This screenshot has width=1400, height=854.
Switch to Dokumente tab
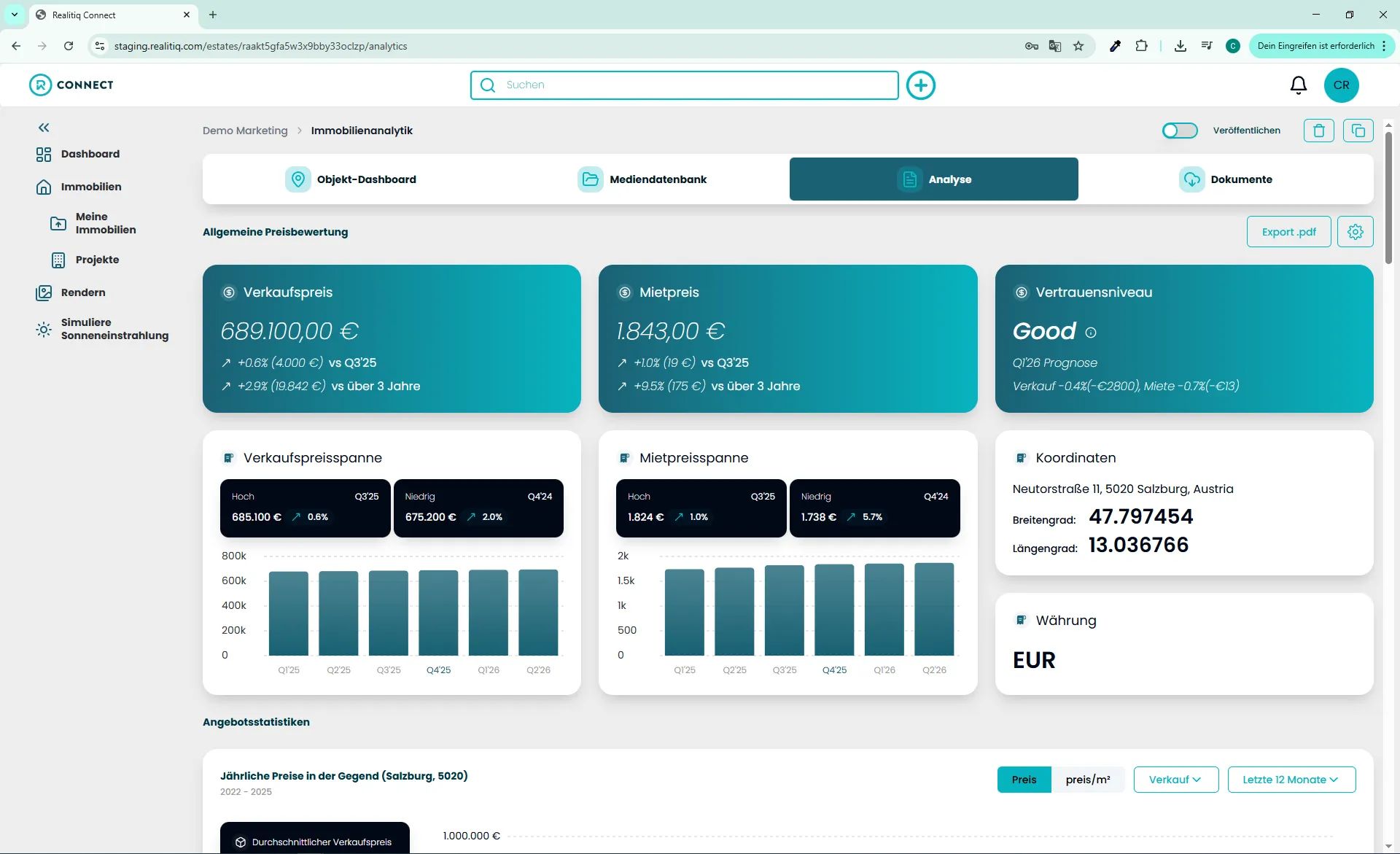(x=1225, y=179)
